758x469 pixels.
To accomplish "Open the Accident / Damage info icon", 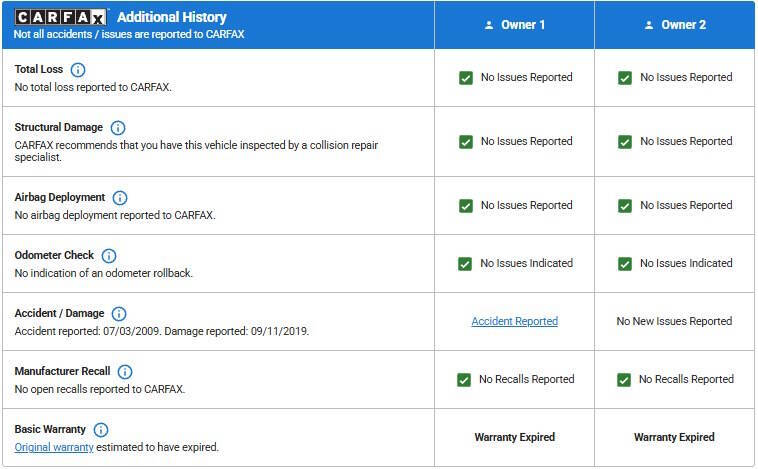I will 119,314.
